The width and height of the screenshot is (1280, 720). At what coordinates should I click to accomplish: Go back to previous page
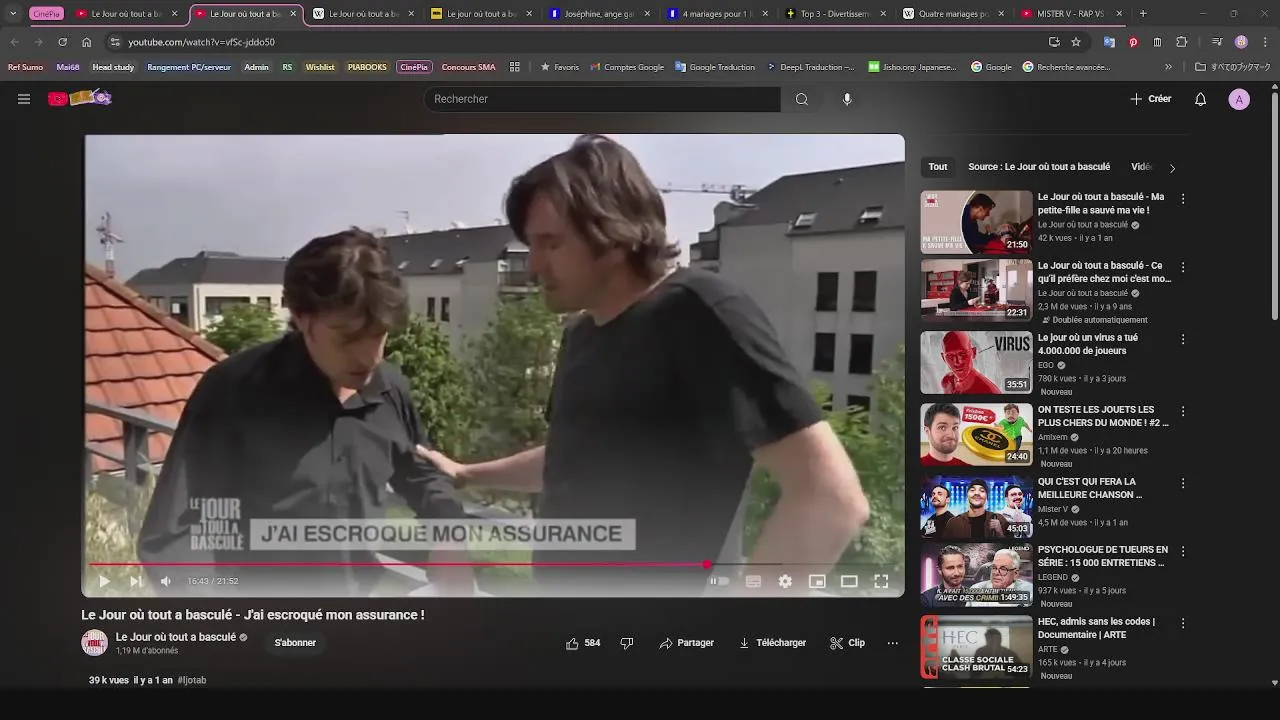click(14, 42)
